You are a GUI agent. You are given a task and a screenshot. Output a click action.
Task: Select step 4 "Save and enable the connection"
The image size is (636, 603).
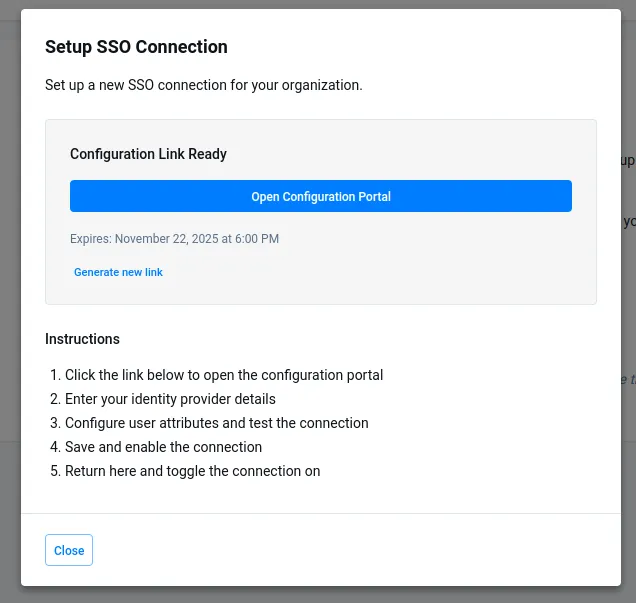163,447
